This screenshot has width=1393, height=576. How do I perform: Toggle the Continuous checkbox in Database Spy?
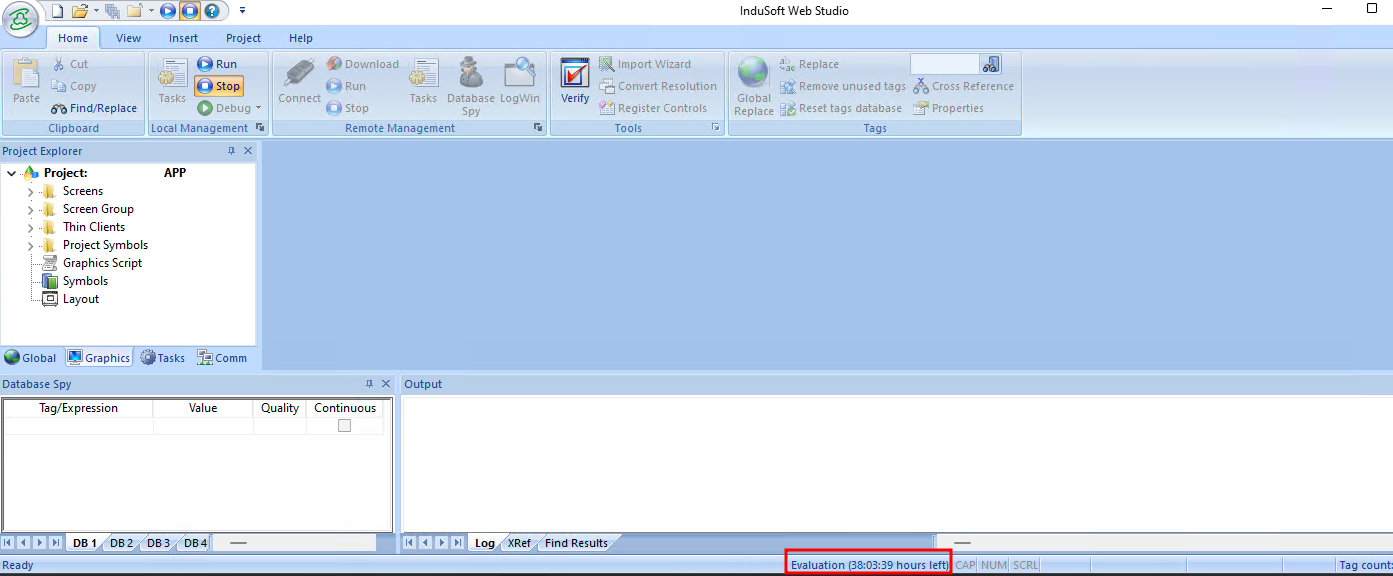pos(344,425)
